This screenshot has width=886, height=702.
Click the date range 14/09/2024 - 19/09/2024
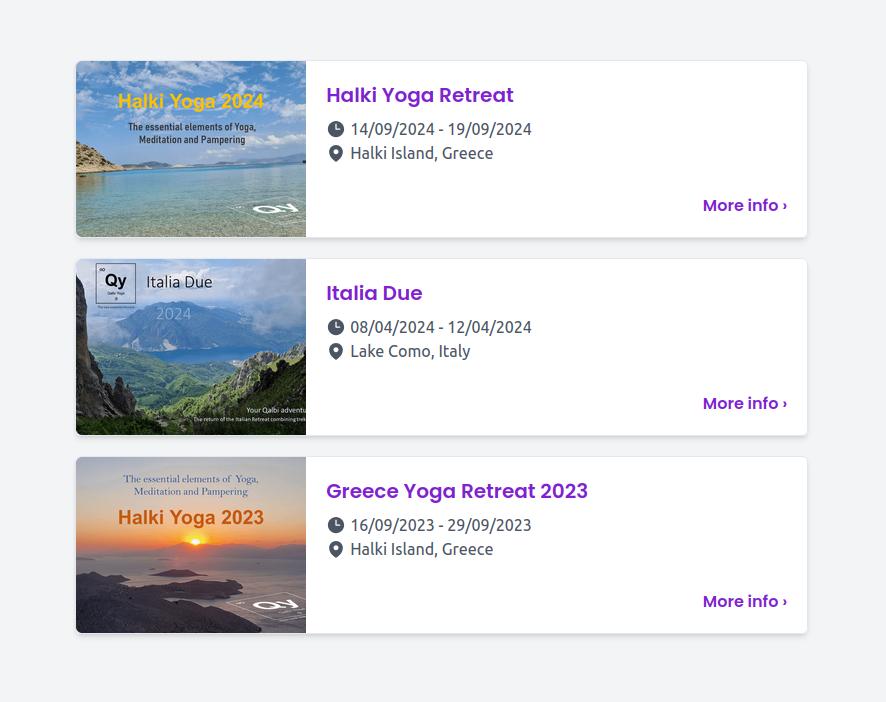point(441,129)
